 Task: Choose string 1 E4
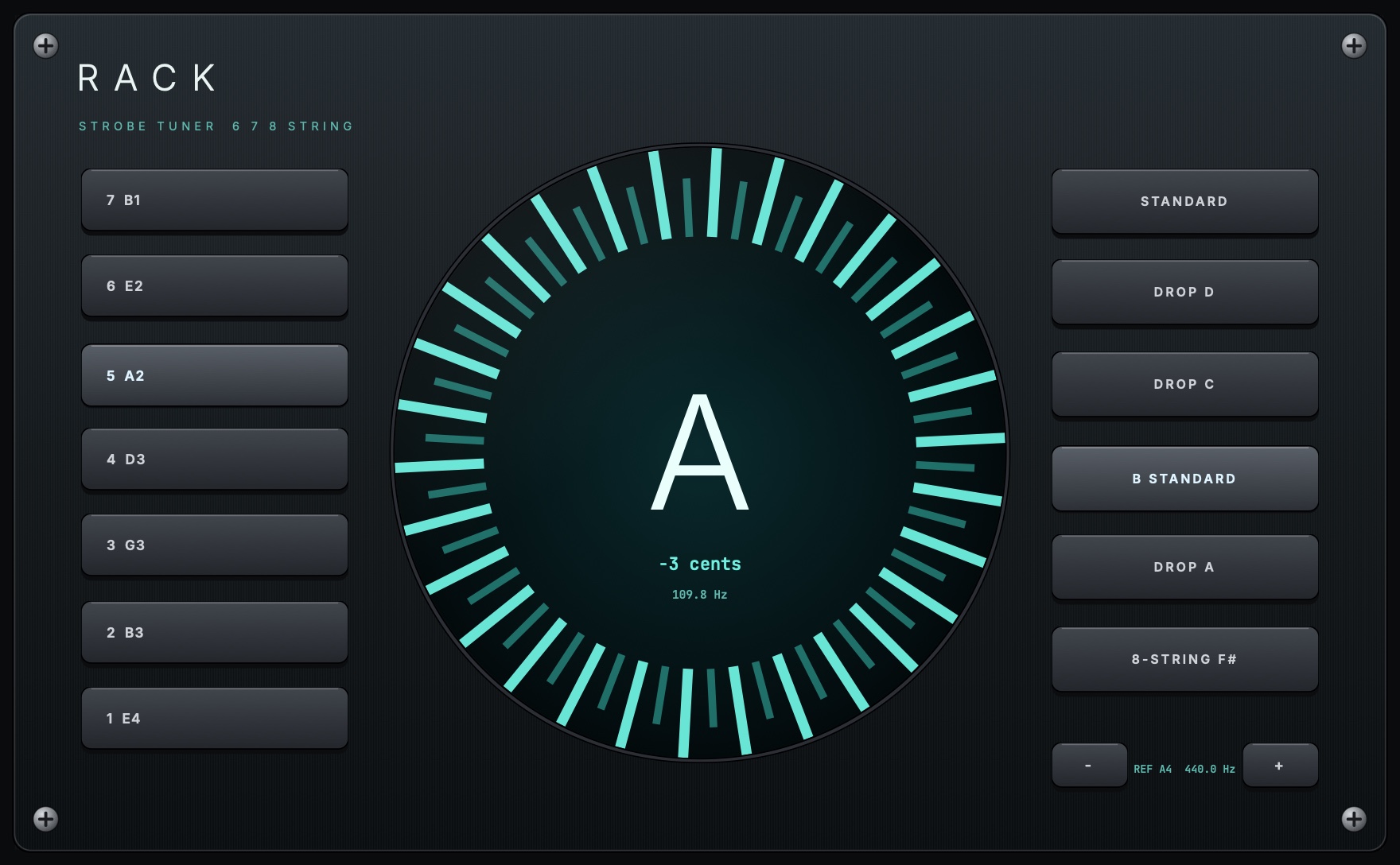click(x=215, y=718)
